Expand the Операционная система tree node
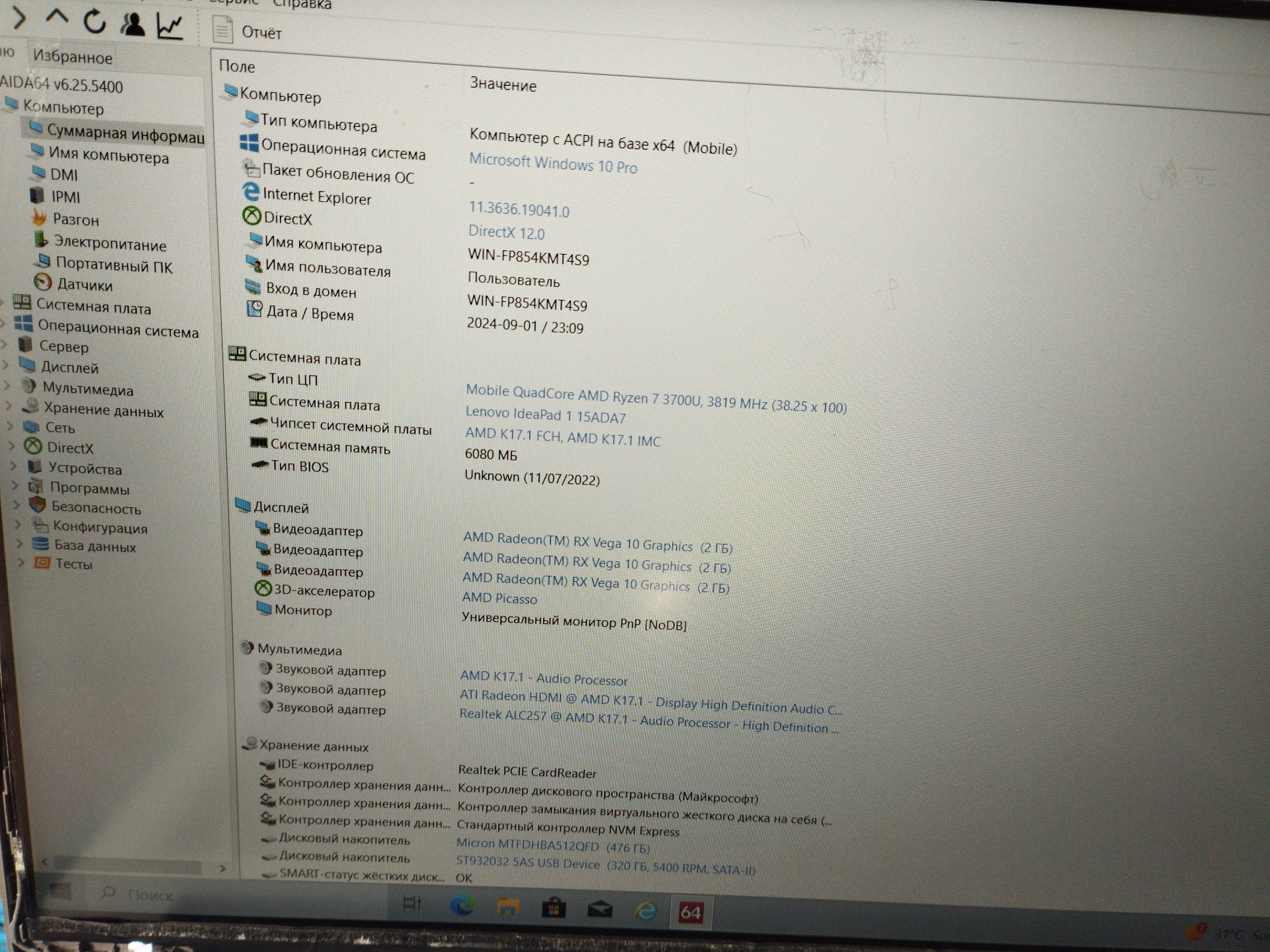 (4, 324)
